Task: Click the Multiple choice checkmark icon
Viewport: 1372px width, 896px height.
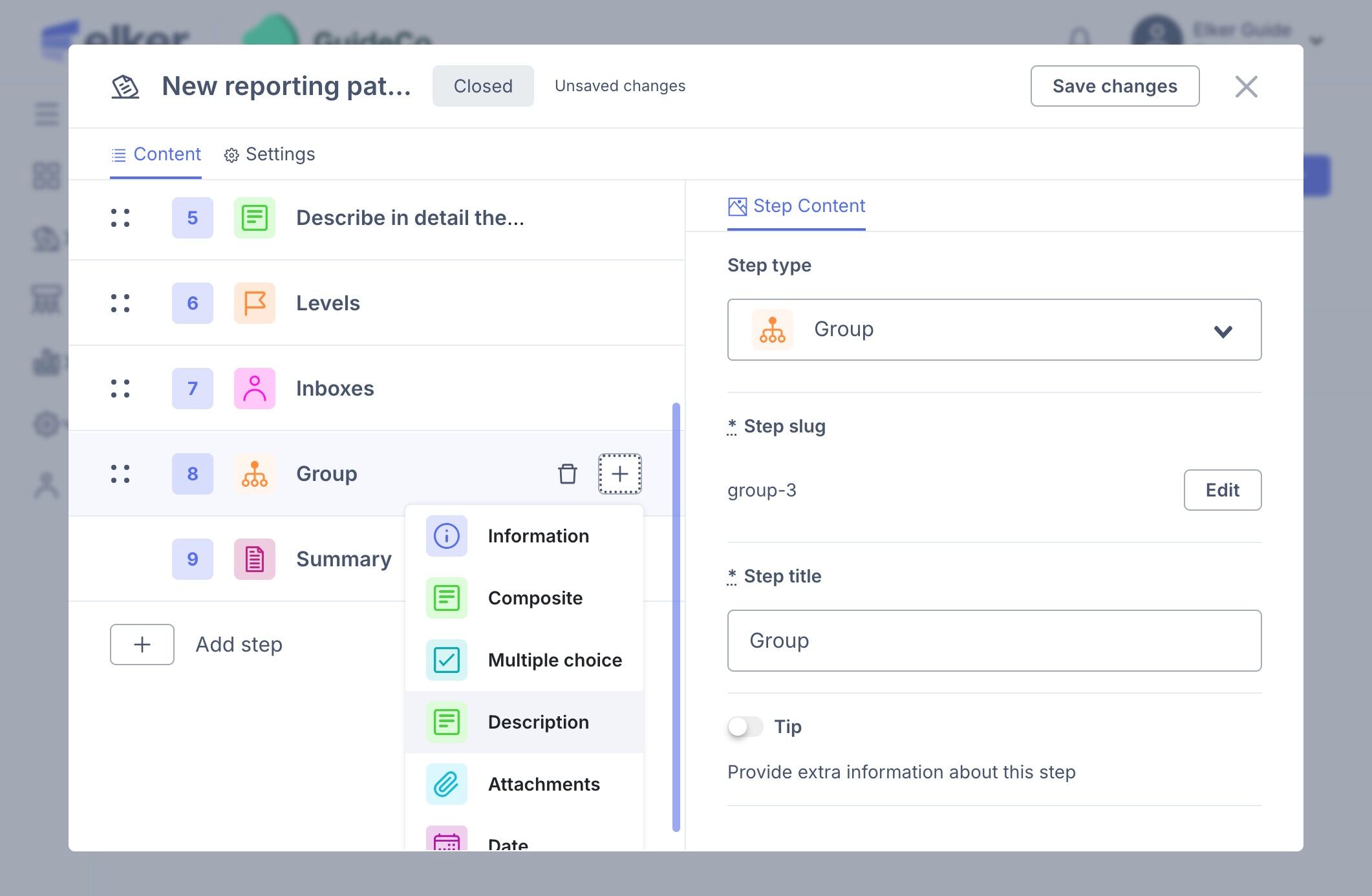Action: click(446, 660)
